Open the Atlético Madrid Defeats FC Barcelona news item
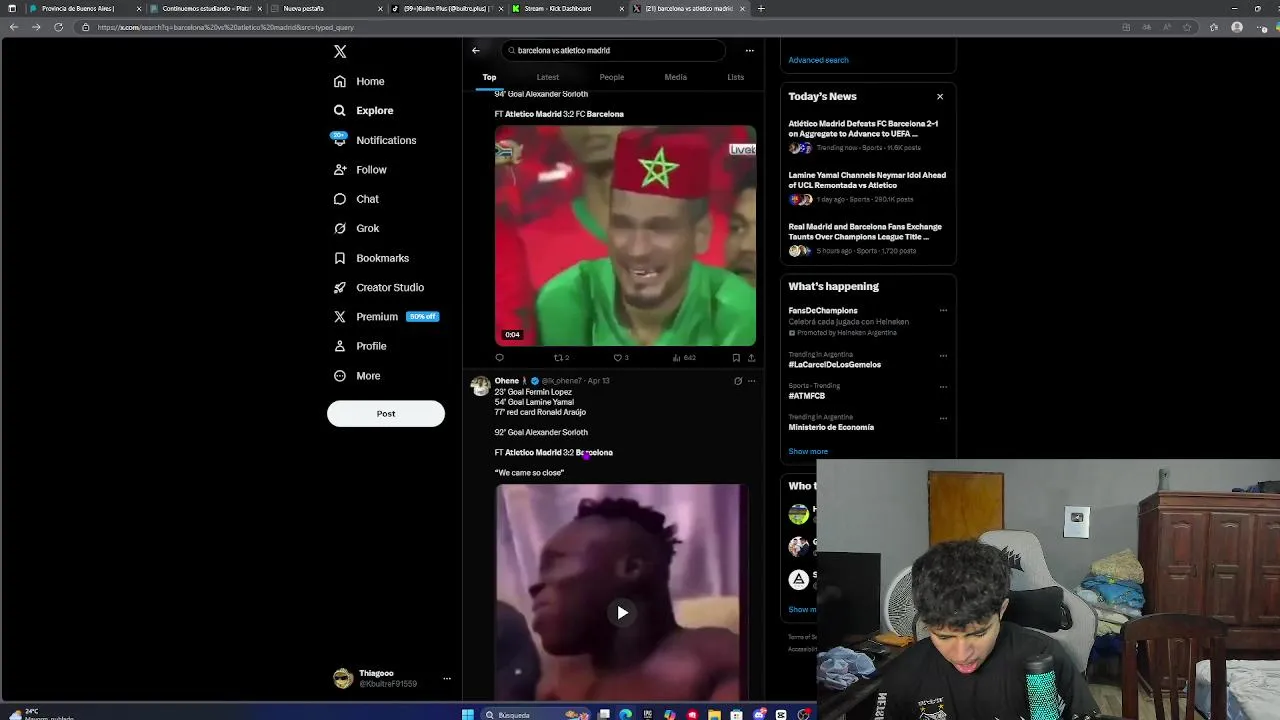The width and height of the screenshot is (1280, 720). (x=867, y=135)
